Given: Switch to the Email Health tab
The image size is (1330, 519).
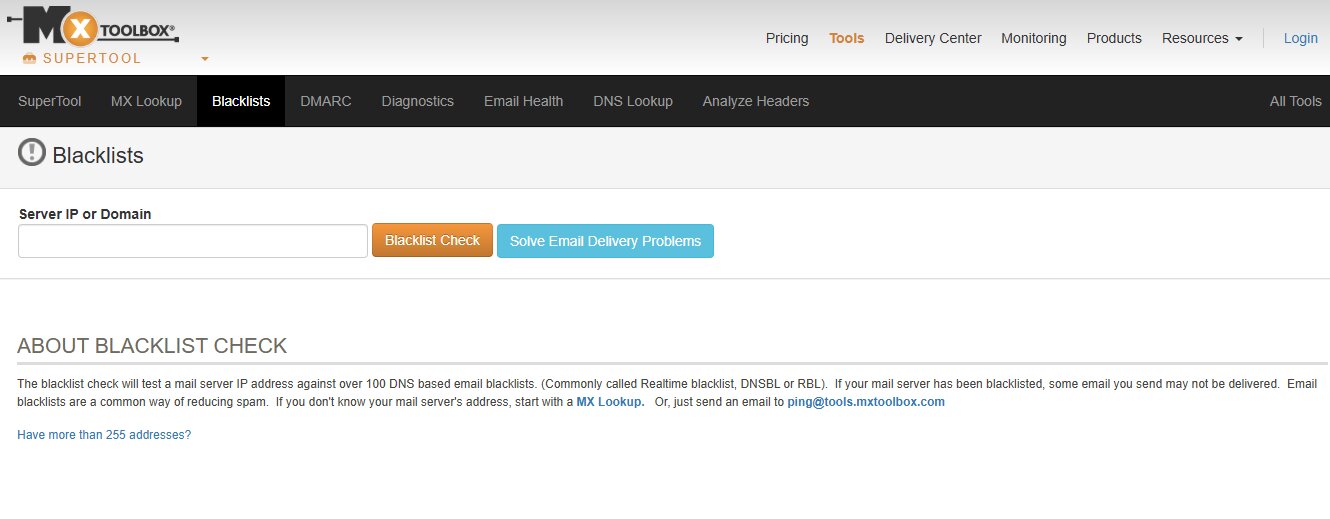Looking at the screenshot, I should click(523, 101).
